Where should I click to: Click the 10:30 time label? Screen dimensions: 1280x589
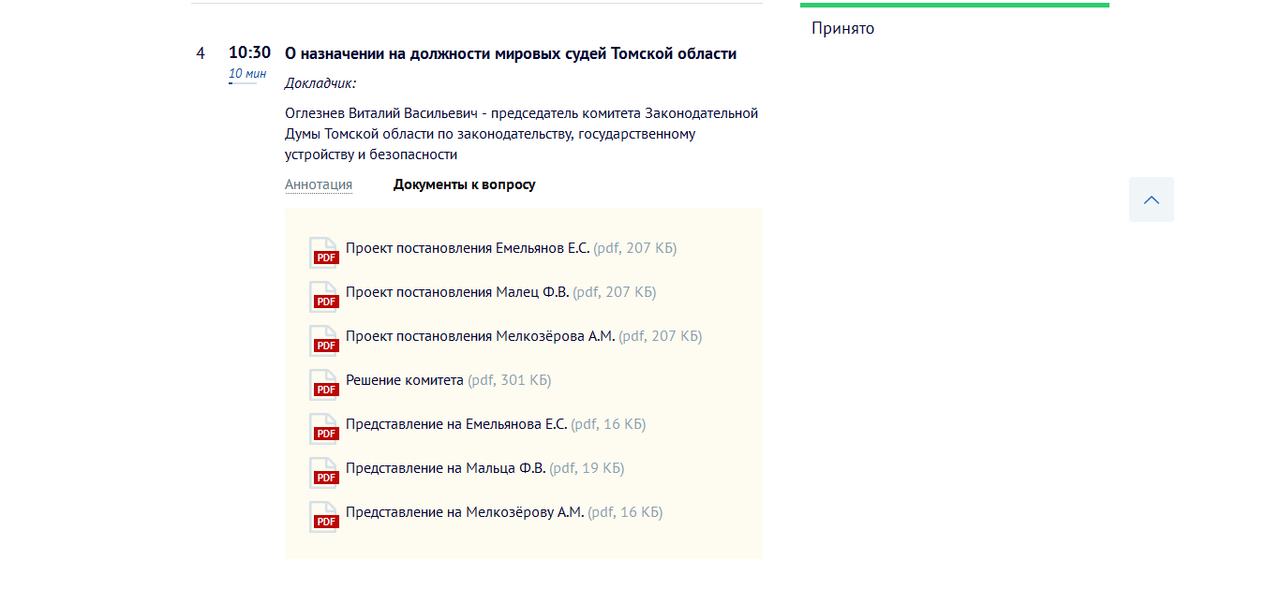[249, 52]
